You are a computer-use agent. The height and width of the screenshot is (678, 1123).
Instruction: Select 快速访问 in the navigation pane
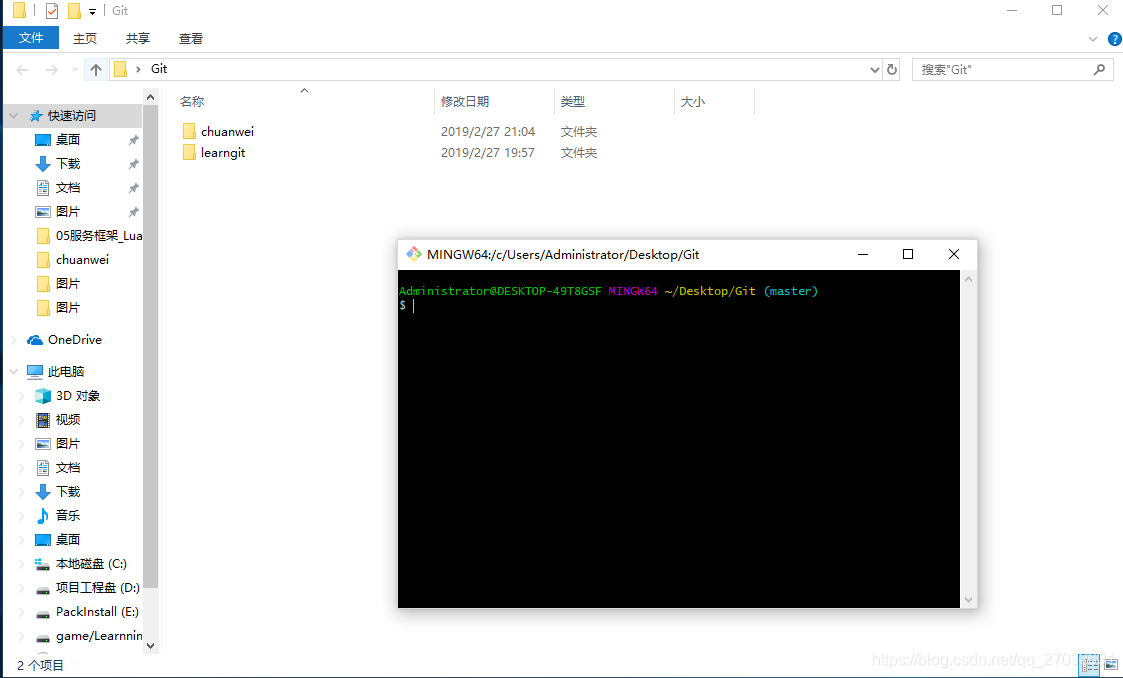point(72,116)
